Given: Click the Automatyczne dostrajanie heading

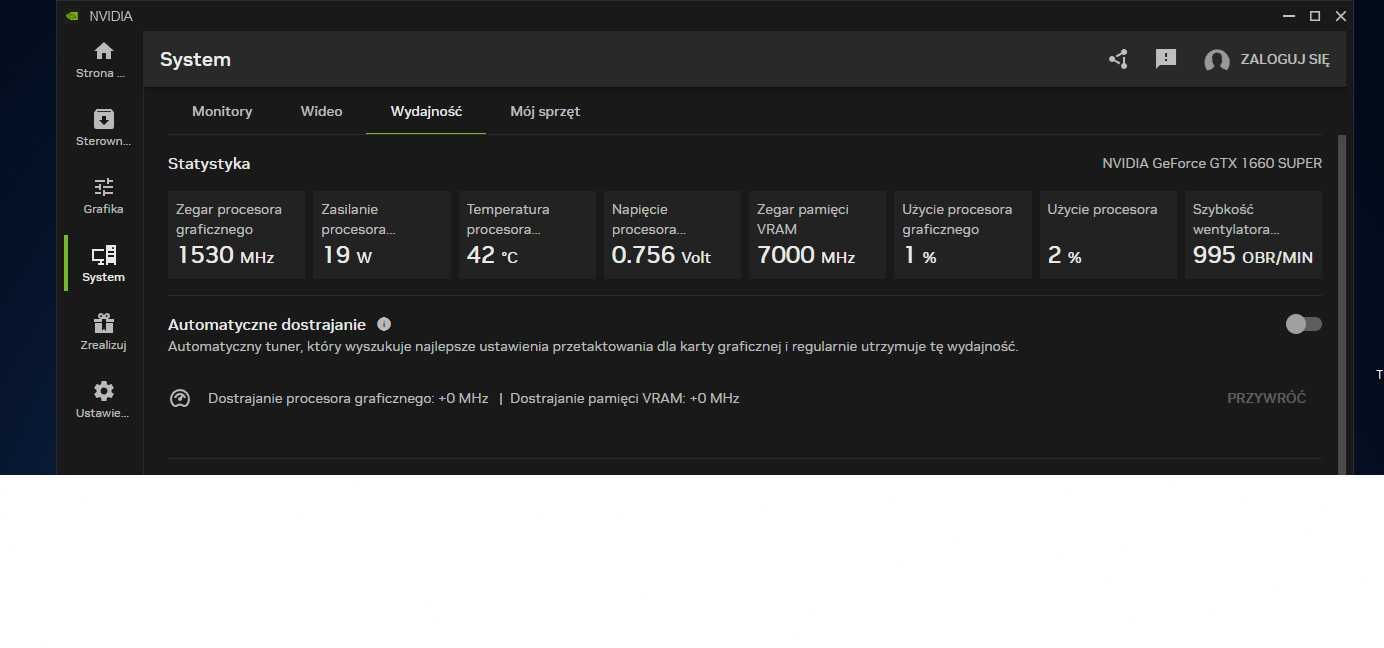Looking at the screenshot, I should tap(267, 324).
